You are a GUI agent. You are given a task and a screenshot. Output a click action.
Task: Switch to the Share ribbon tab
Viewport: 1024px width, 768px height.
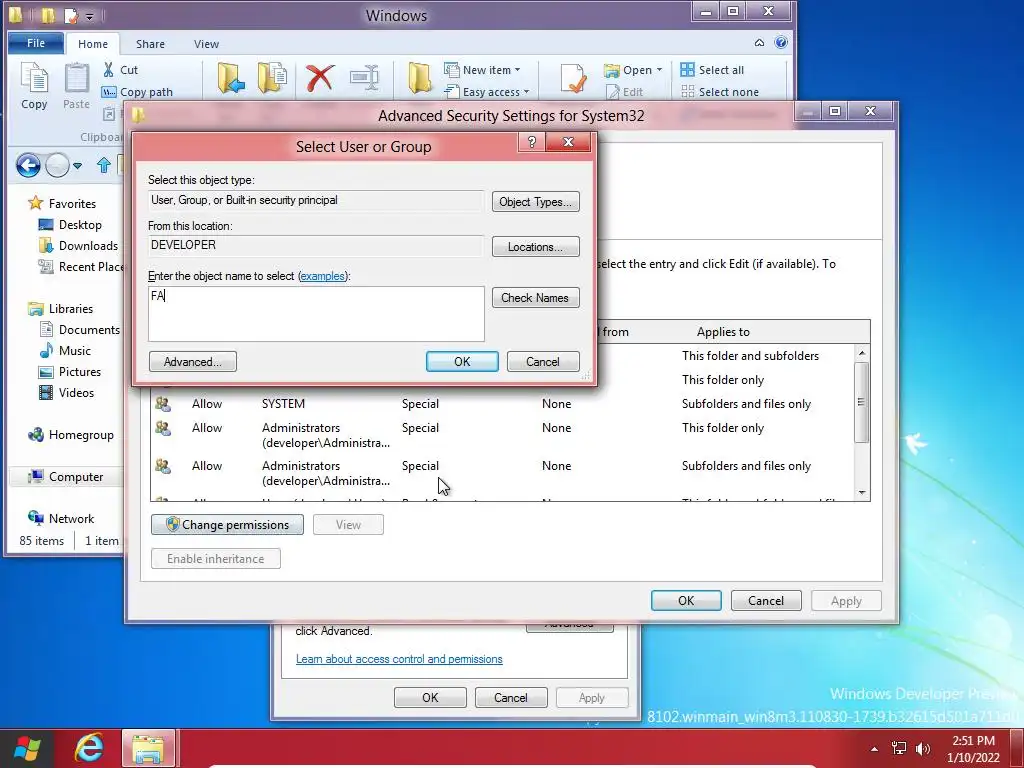(150, 44)
